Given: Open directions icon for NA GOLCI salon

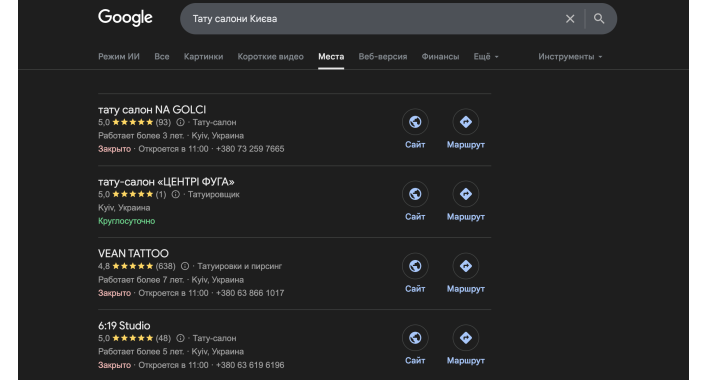Looking at the screenshot, I should coord(466,122).
